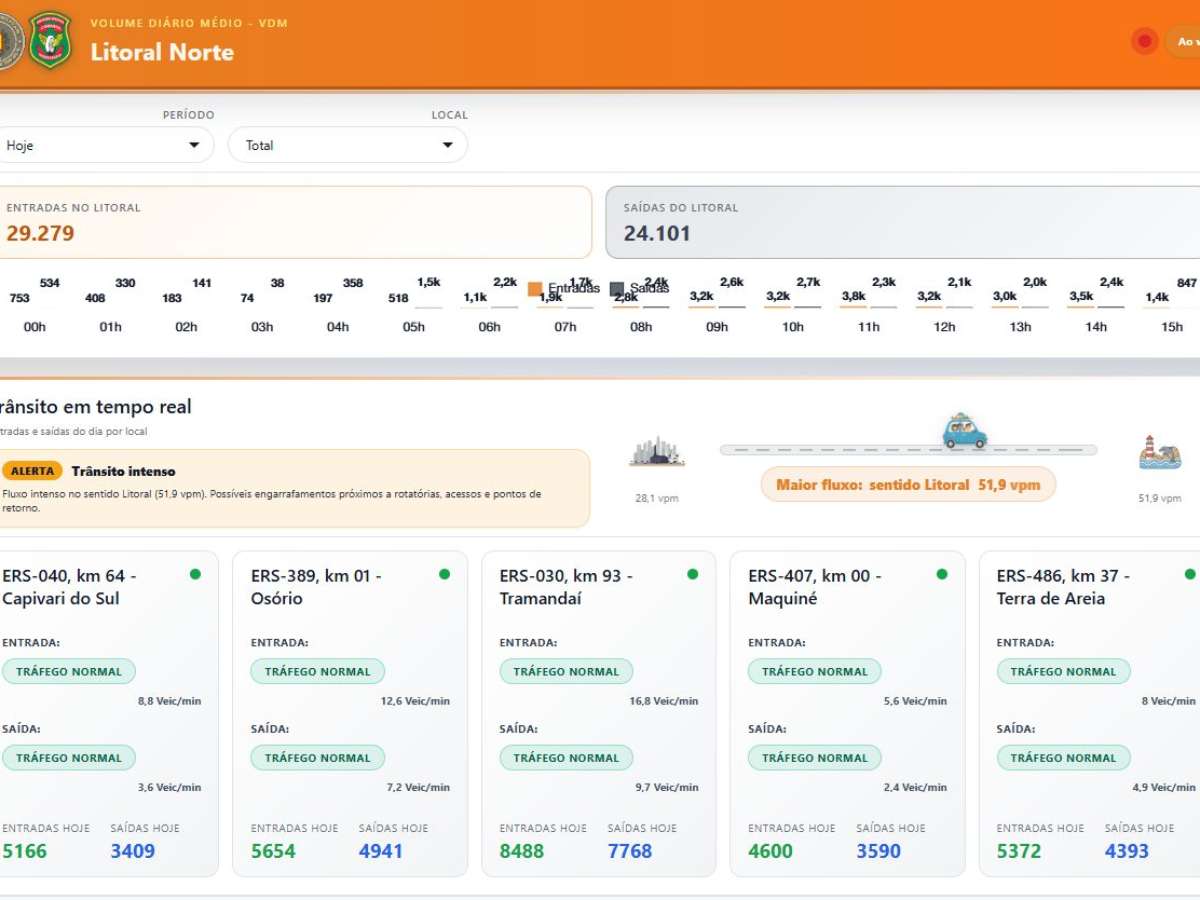Viewport: 1200px width, 900px height.
Task: Click the city skyline icon
Action: pyautogui.click(x=657, y=452)
